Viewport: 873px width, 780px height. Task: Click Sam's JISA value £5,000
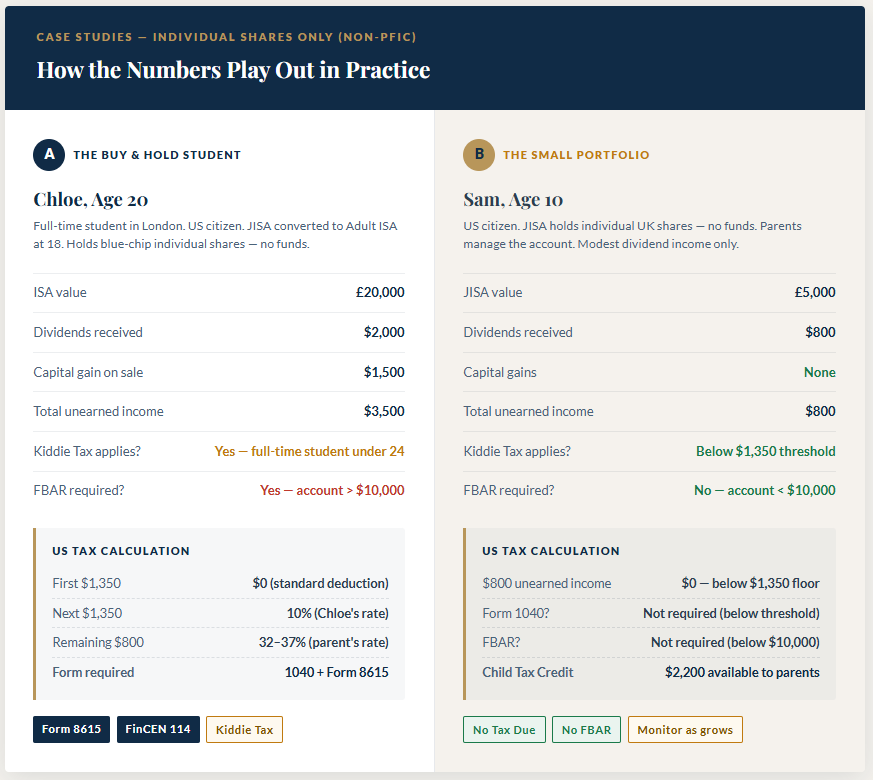(x=814, y=293)
